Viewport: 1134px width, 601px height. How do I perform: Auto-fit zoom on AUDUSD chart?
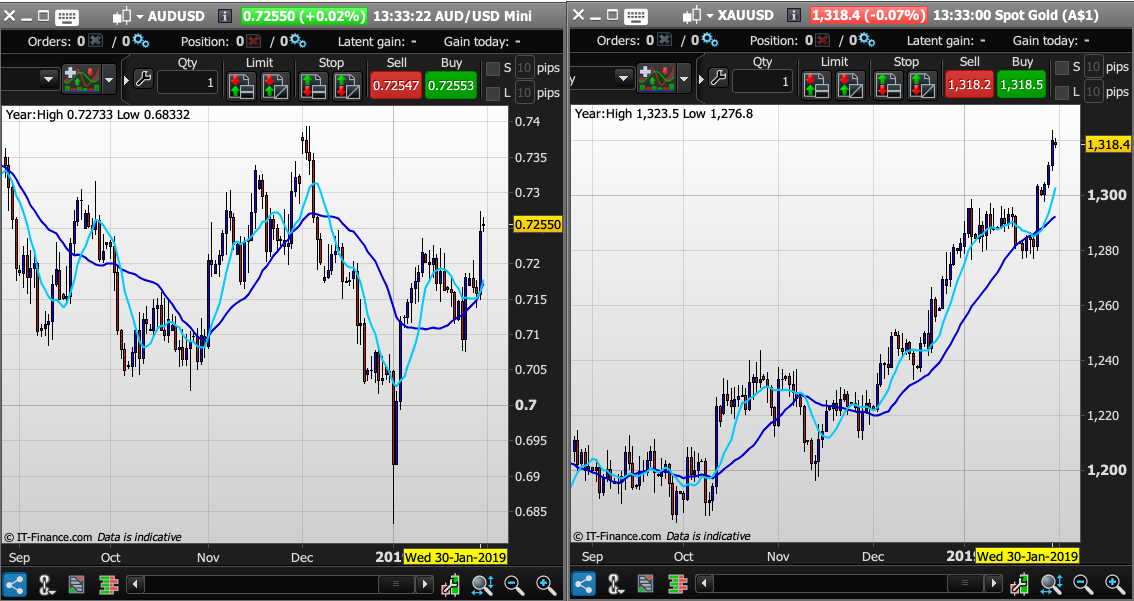click(x=482, y=584)
